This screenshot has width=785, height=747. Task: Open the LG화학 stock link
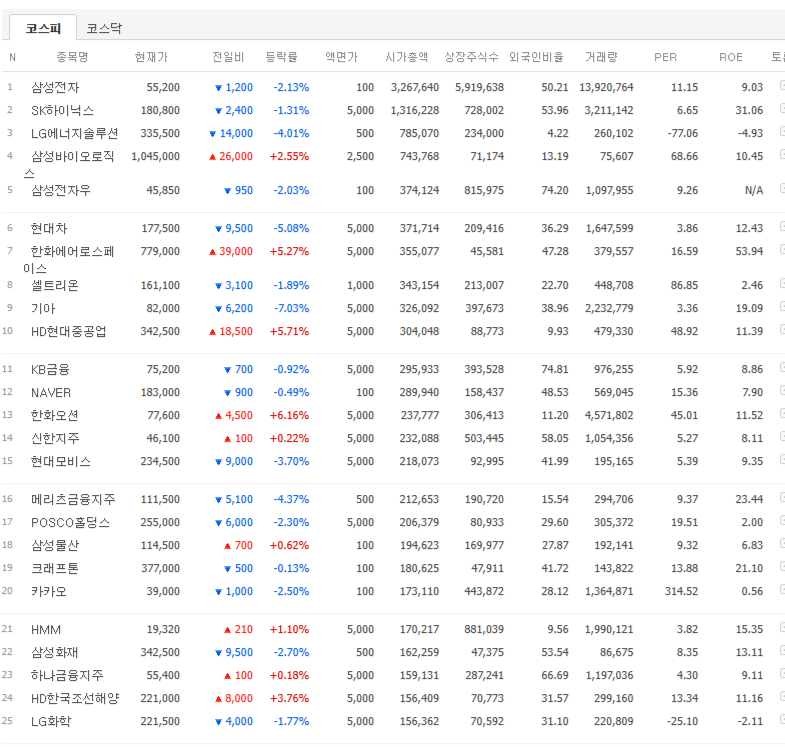(x=51, y=722)
